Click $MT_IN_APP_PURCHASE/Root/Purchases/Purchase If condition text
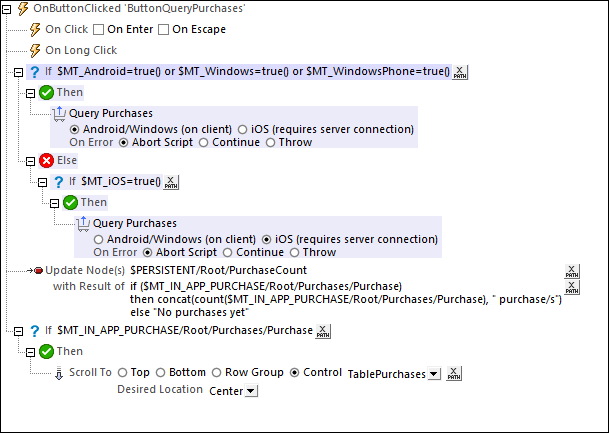609x433 pixels. pos(185,330)
